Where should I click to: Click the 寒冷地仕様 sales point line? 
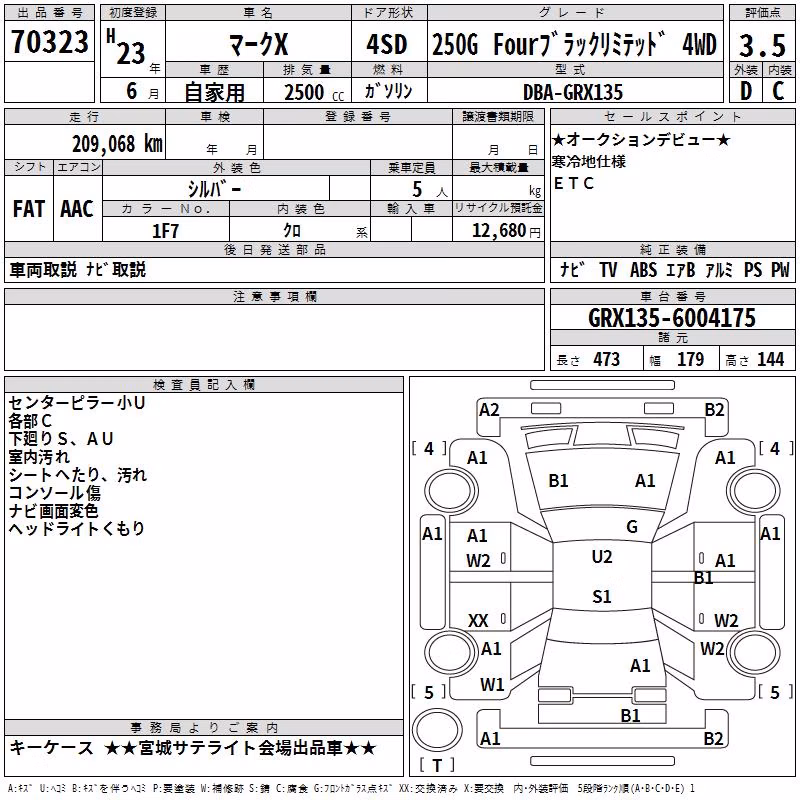pyautogui.click(x=589, y=162)
